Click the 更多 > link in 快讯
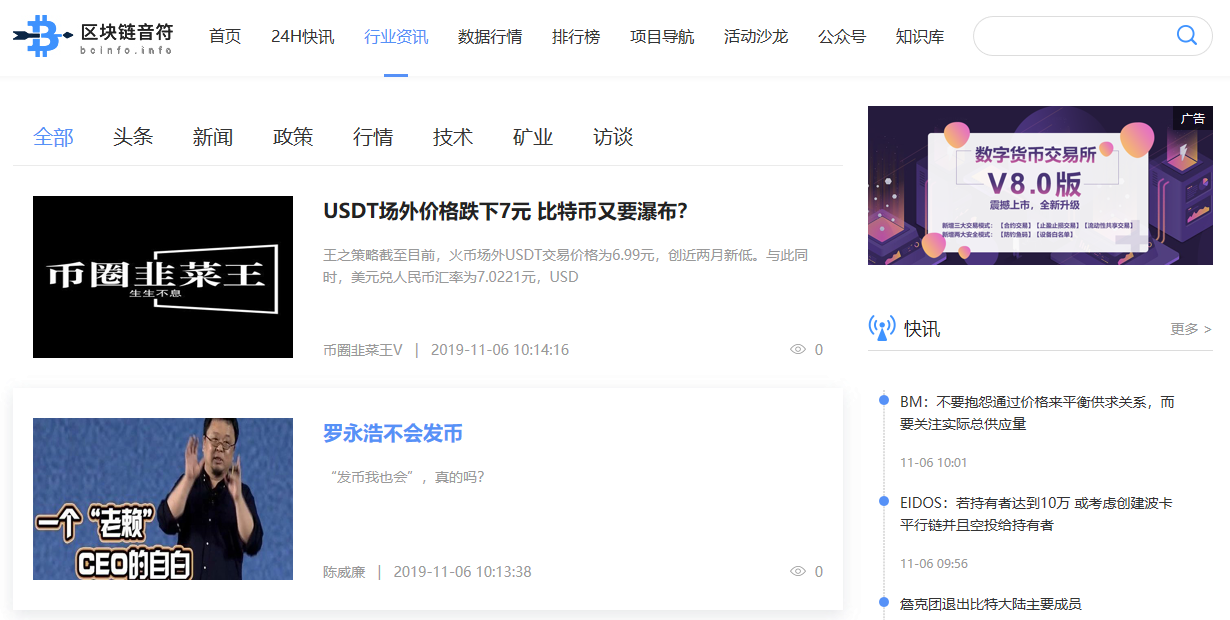The width and height of the screenshot is (1230, 620). click(x=1191, y=329)
